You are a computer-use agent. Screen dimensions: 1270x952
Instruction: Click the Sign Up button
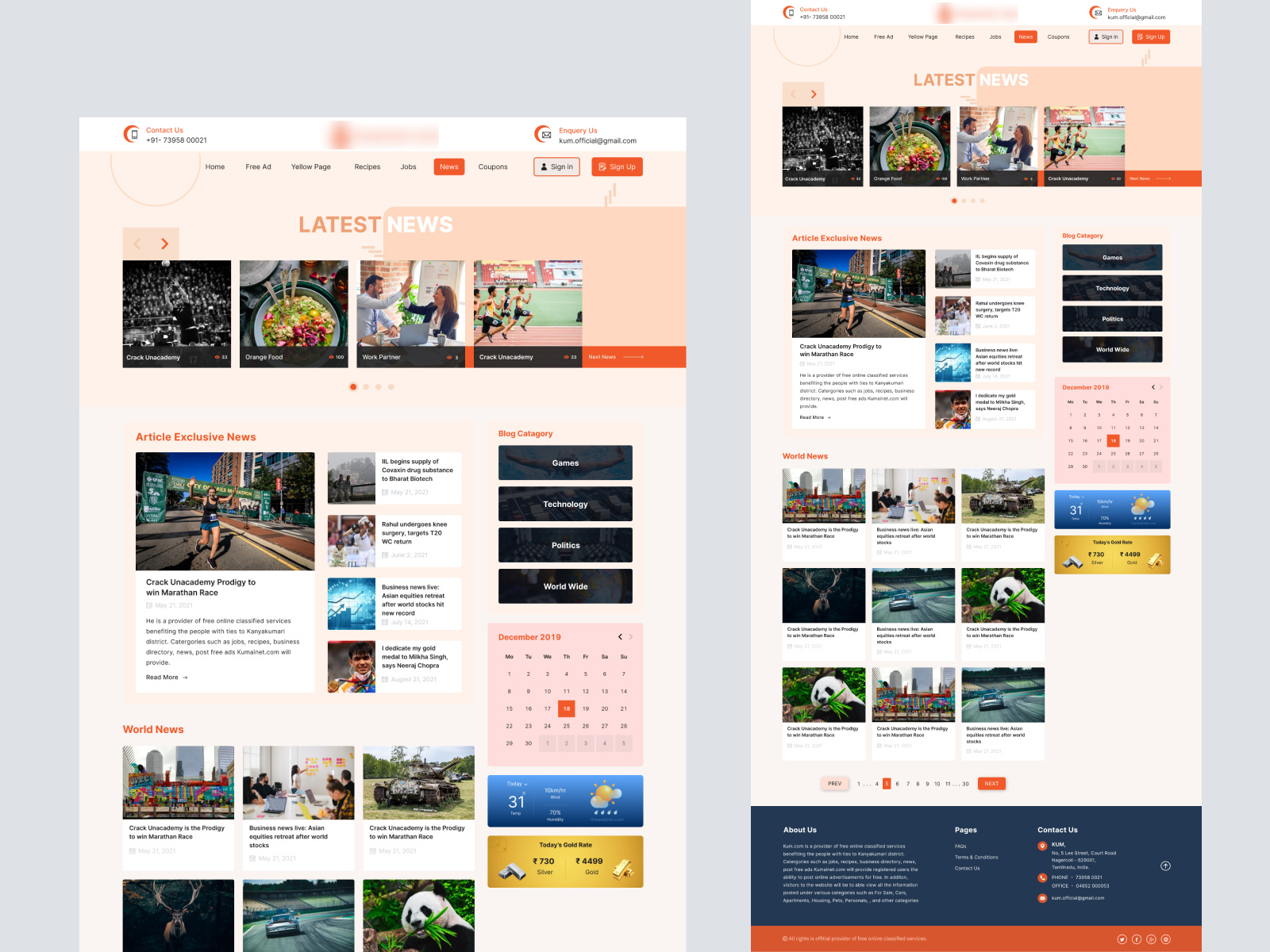tap(617, 167)
